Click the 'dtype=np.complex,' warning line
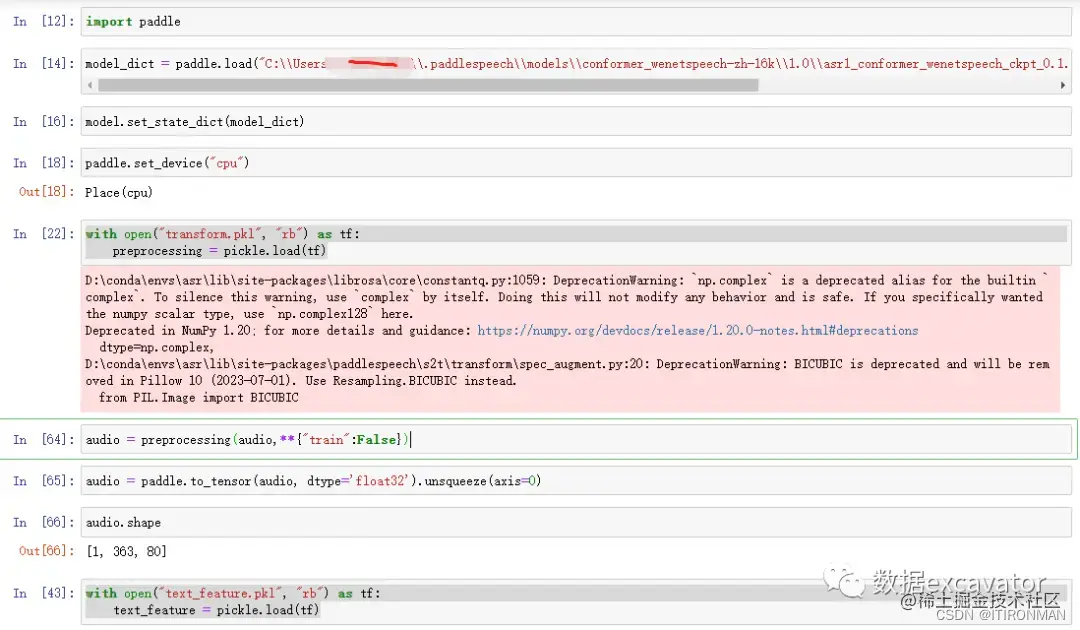The width and height of the screenshot is (1080, 630). (x=156, y=347)
